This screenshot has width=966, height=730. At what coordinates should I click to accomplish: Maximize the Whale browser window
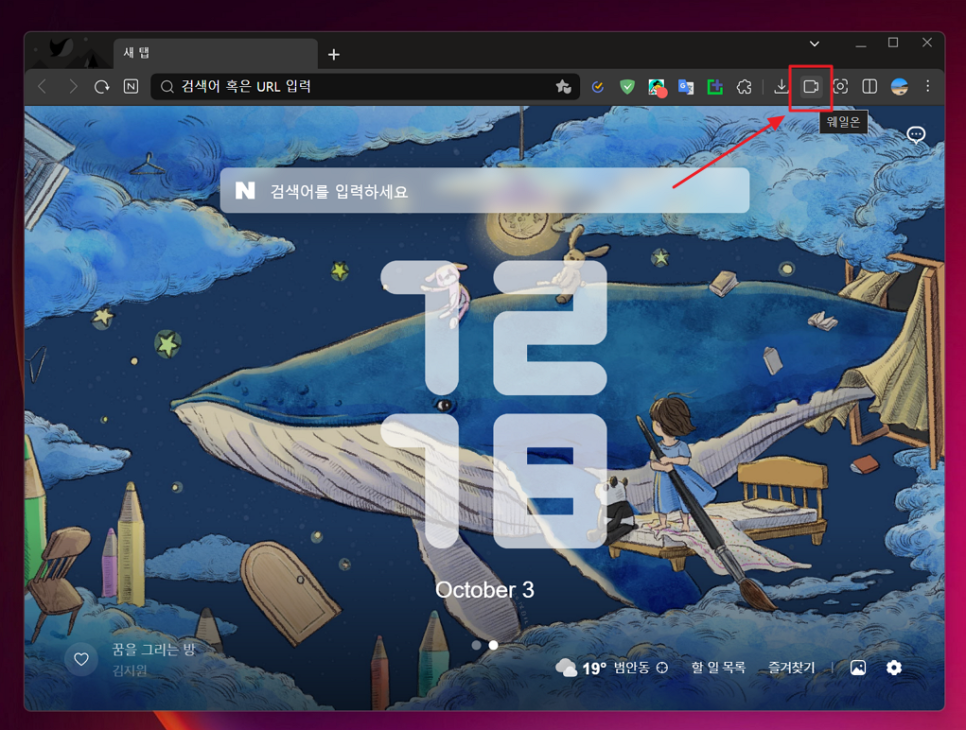pos(893,43)
